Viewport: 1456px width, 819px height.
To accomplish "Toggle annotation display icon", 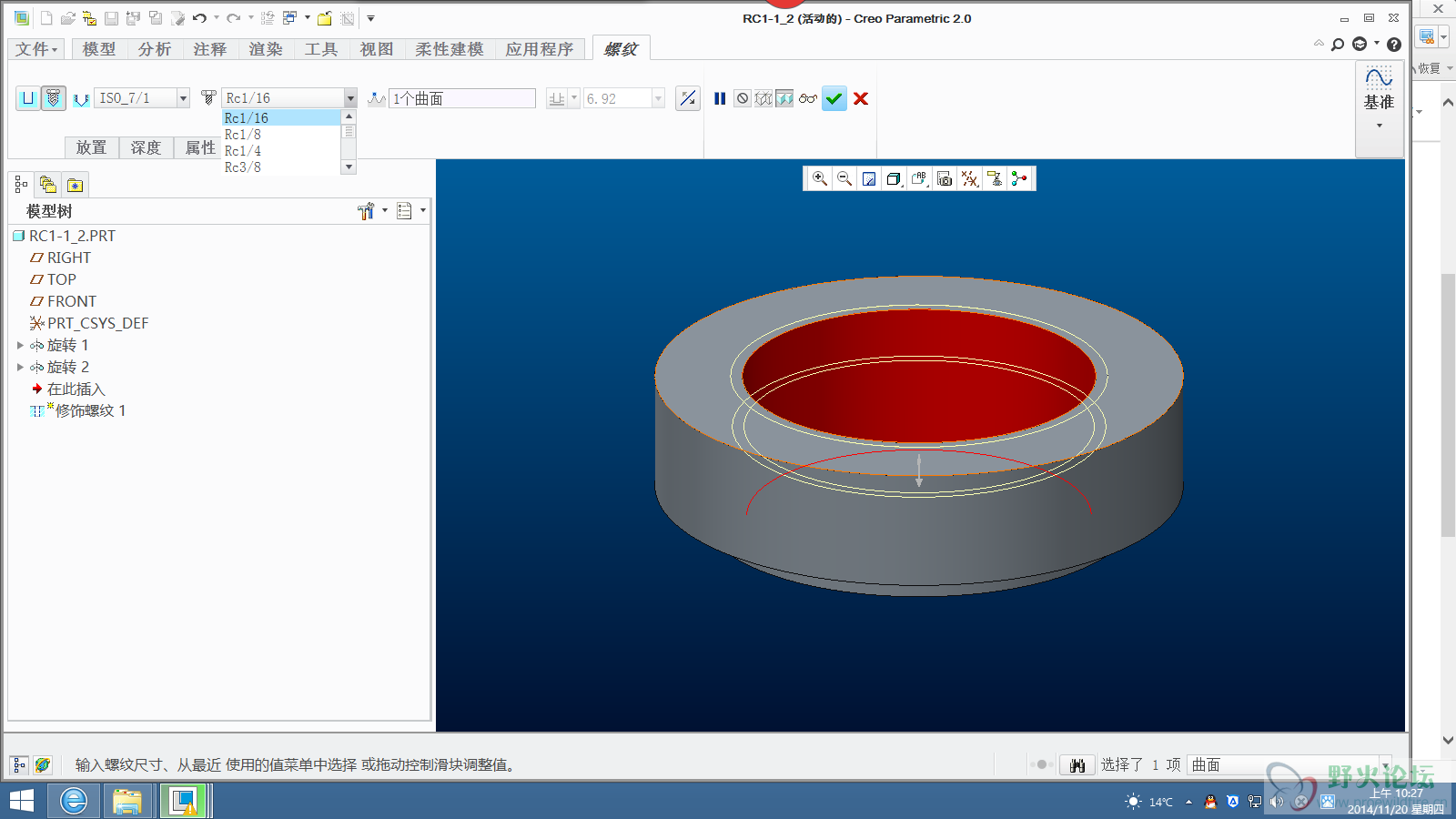I will coord(995,178).
